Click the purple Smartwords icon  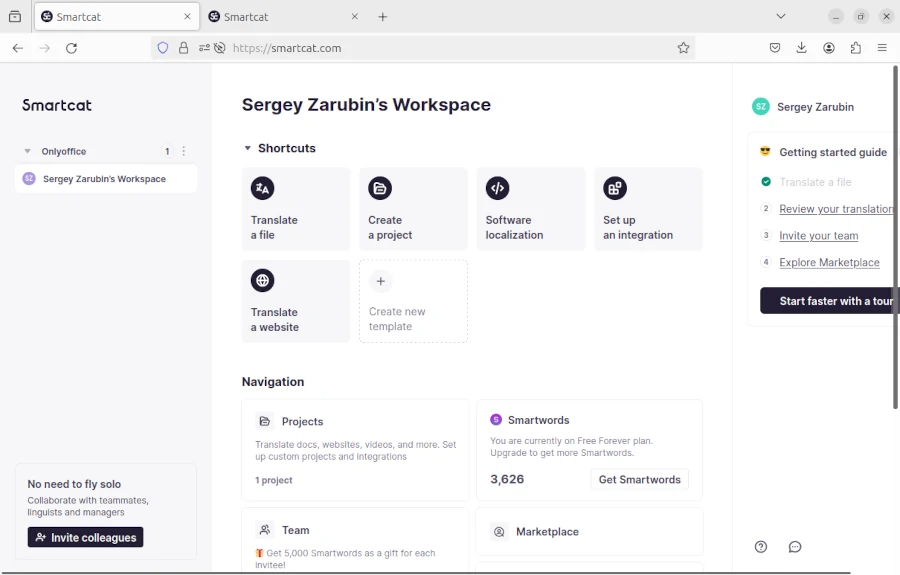[496, 419]
